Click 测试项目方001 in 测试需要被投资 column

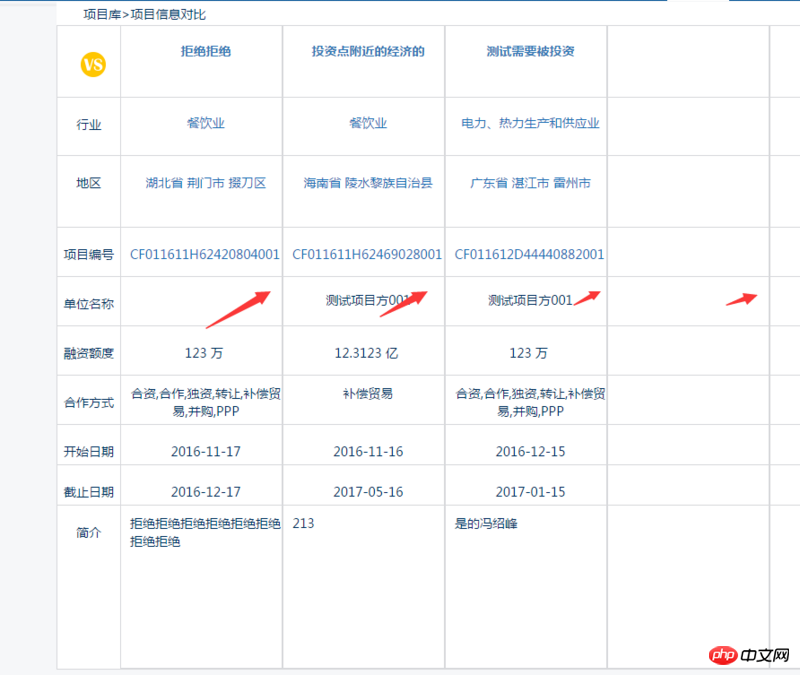pyautogui.click(x=530, y=301)
